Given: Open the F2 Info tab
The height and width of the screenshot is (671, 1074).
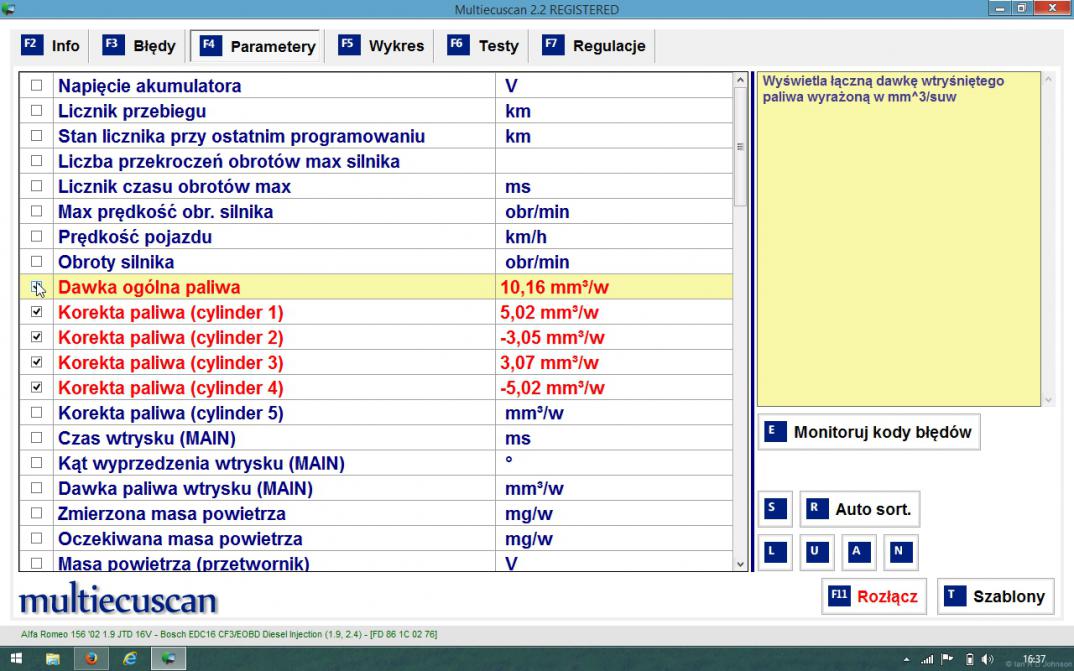Looking at the screenshot, I should coord(51,46).
